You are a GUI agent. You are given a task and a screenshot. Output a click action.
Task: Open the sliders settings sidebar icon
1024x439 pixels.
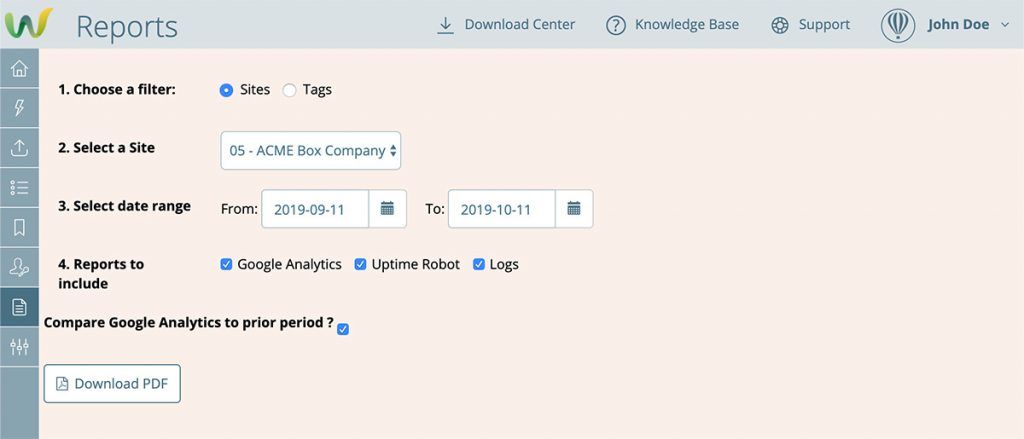19,347
